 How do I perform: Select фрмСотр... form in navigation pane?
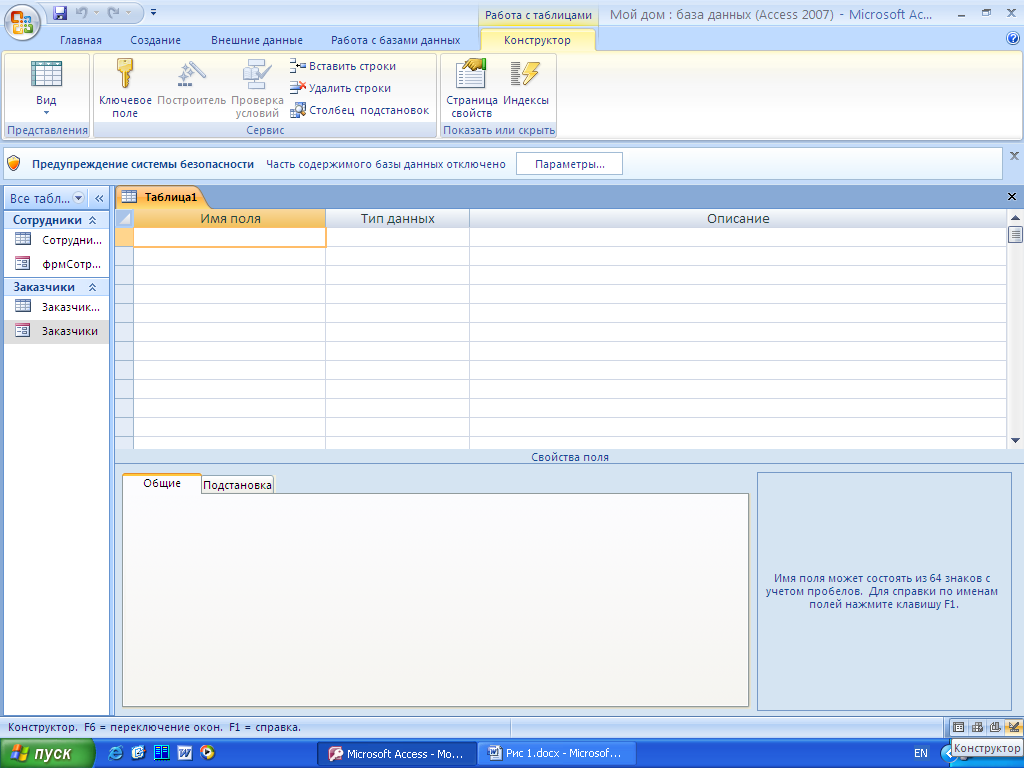(57, 264)
